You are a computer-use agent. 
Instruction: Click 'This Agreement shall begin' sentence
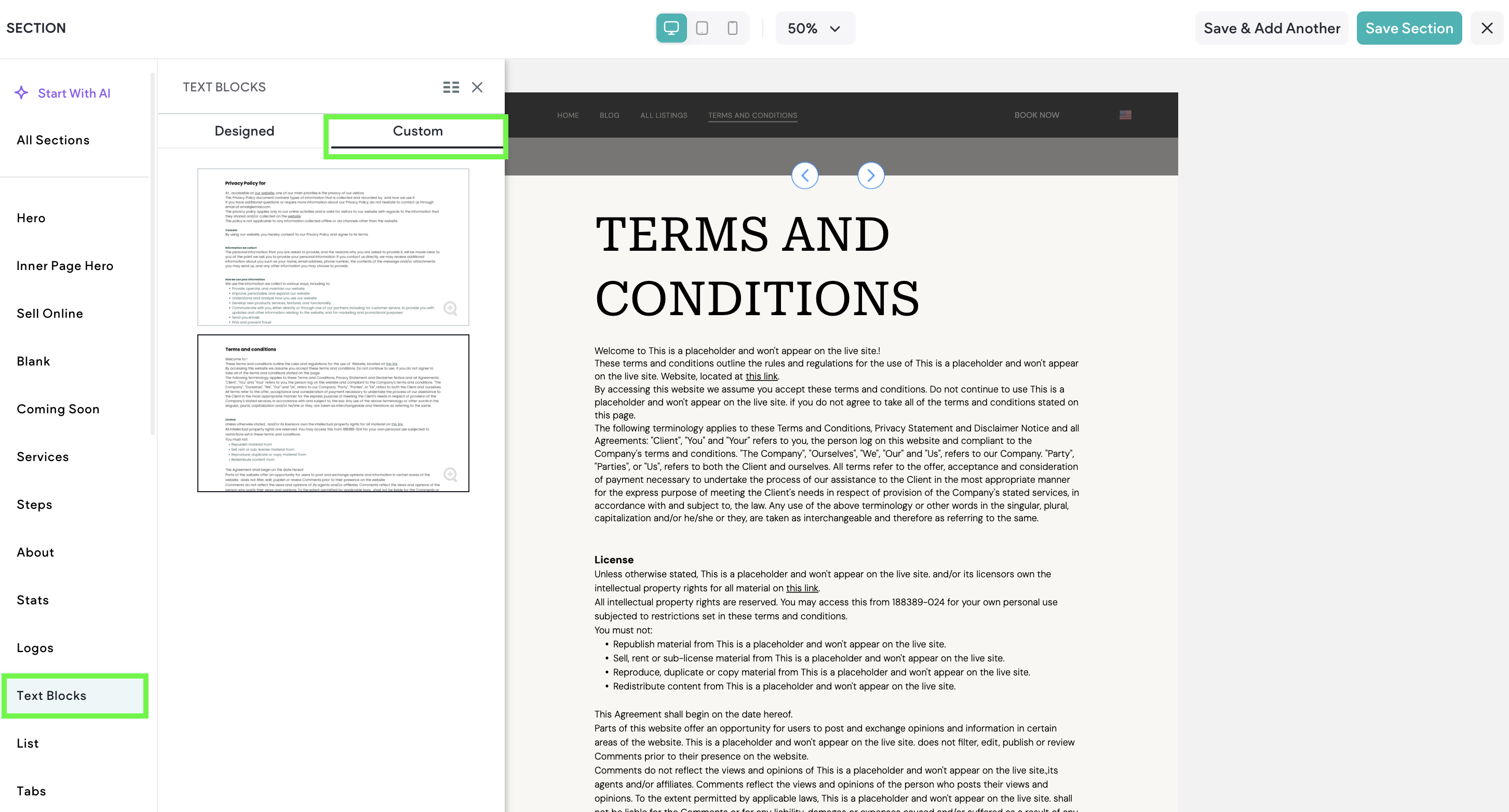click(x=694, y=715)
